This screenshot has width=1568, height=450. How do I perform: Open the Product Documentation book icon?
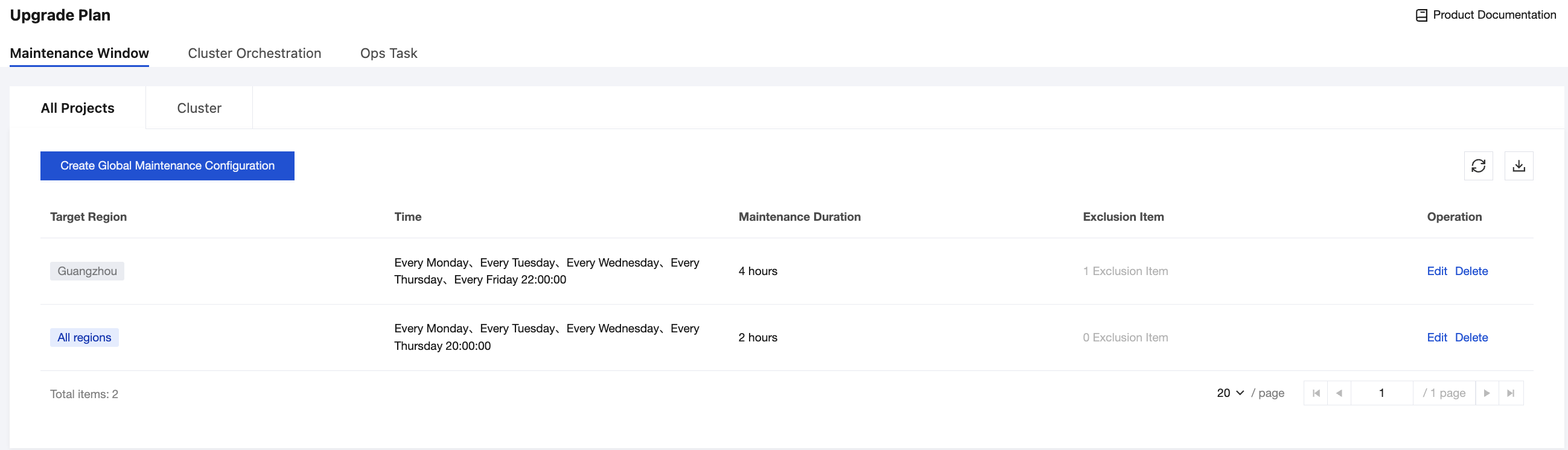[1421, 15]
